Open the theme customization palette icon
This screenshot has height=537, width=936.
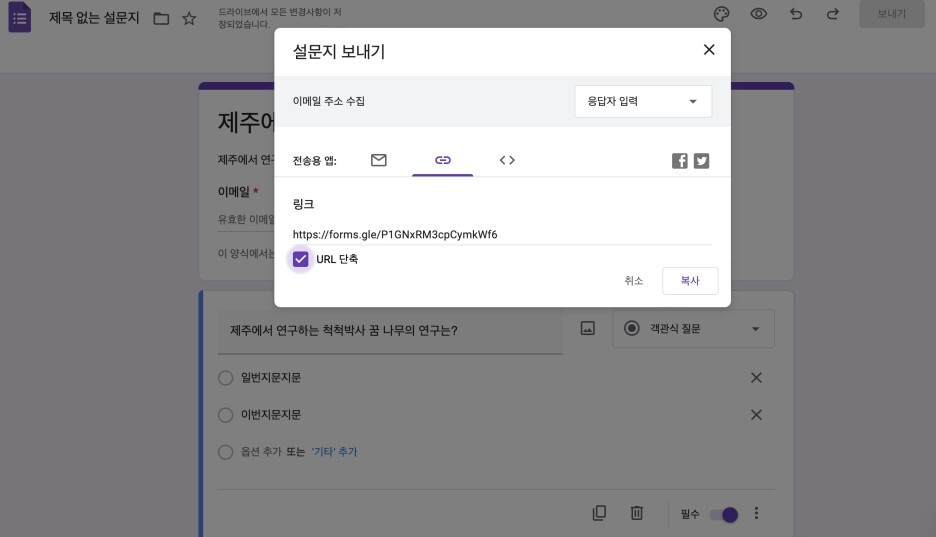[x=721, y=14]
